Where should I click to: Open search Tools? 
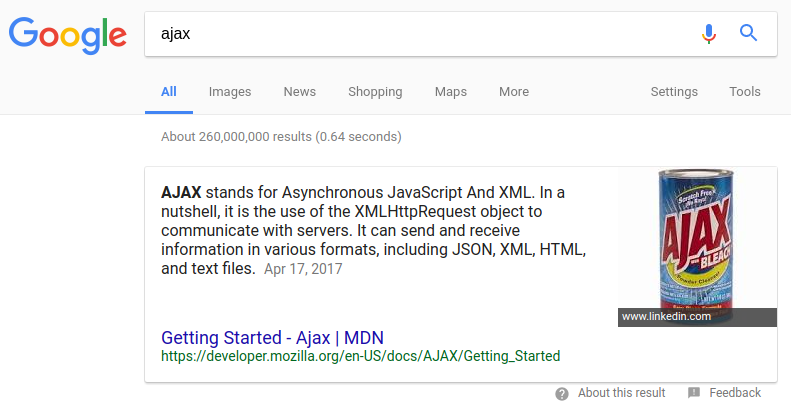(745, 92)
